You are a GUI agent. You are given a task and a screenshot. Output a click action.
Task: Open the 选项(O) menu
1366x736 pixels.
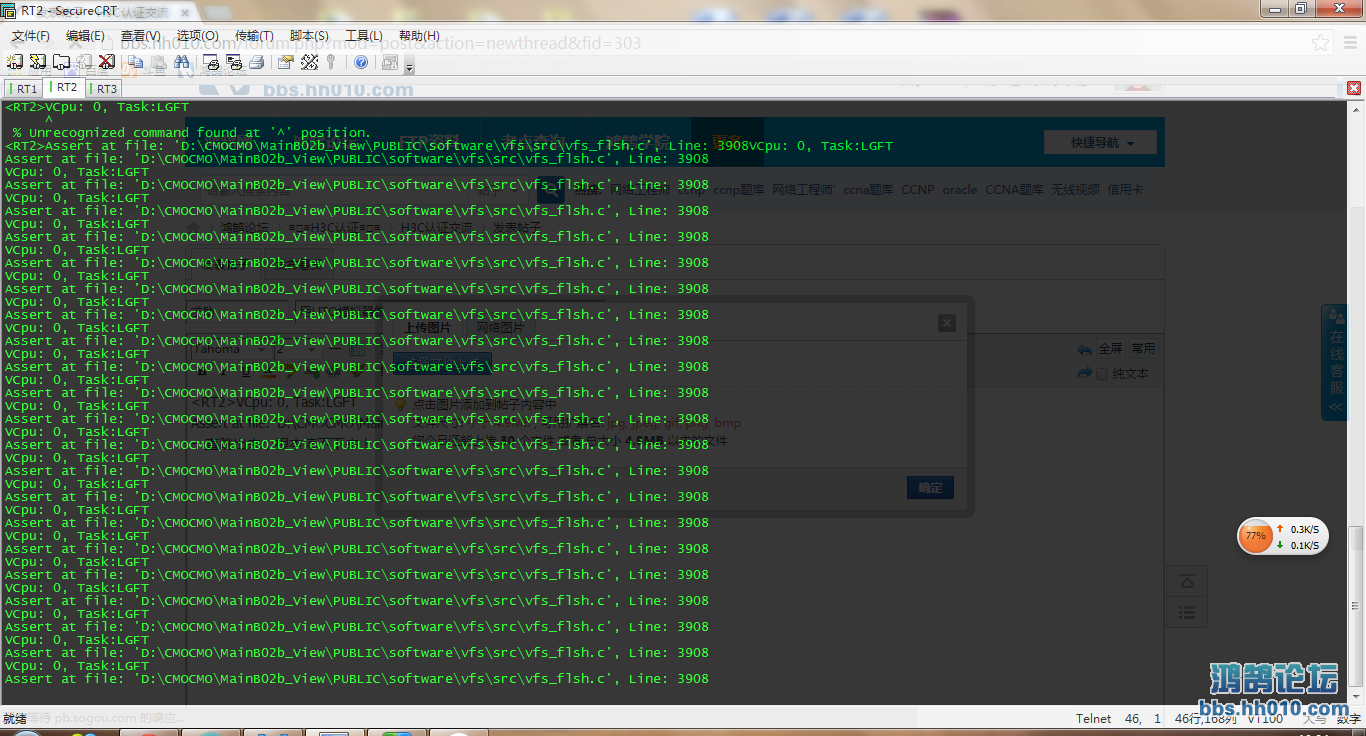[x=197, y=35]
